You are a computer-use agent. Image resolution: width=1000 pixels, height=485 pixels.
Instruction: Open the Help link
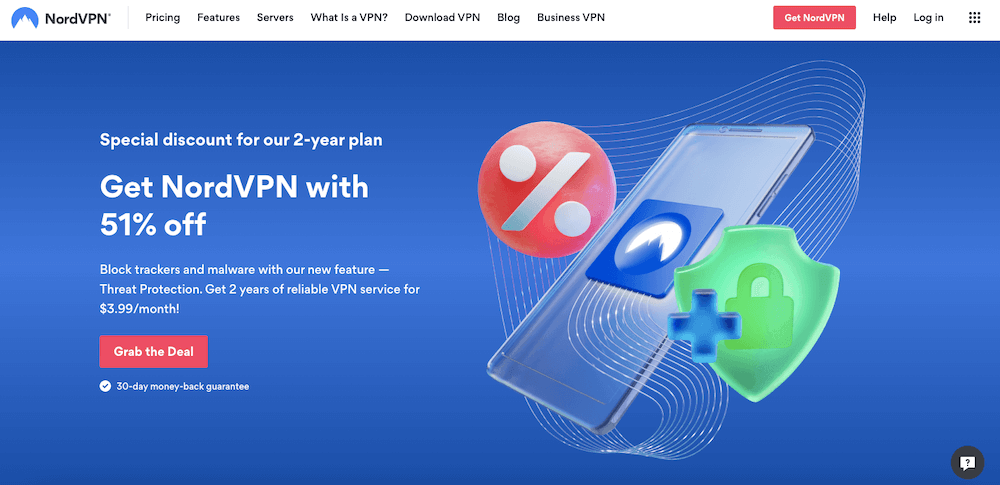pyautogui.click(x=885, y=18)
